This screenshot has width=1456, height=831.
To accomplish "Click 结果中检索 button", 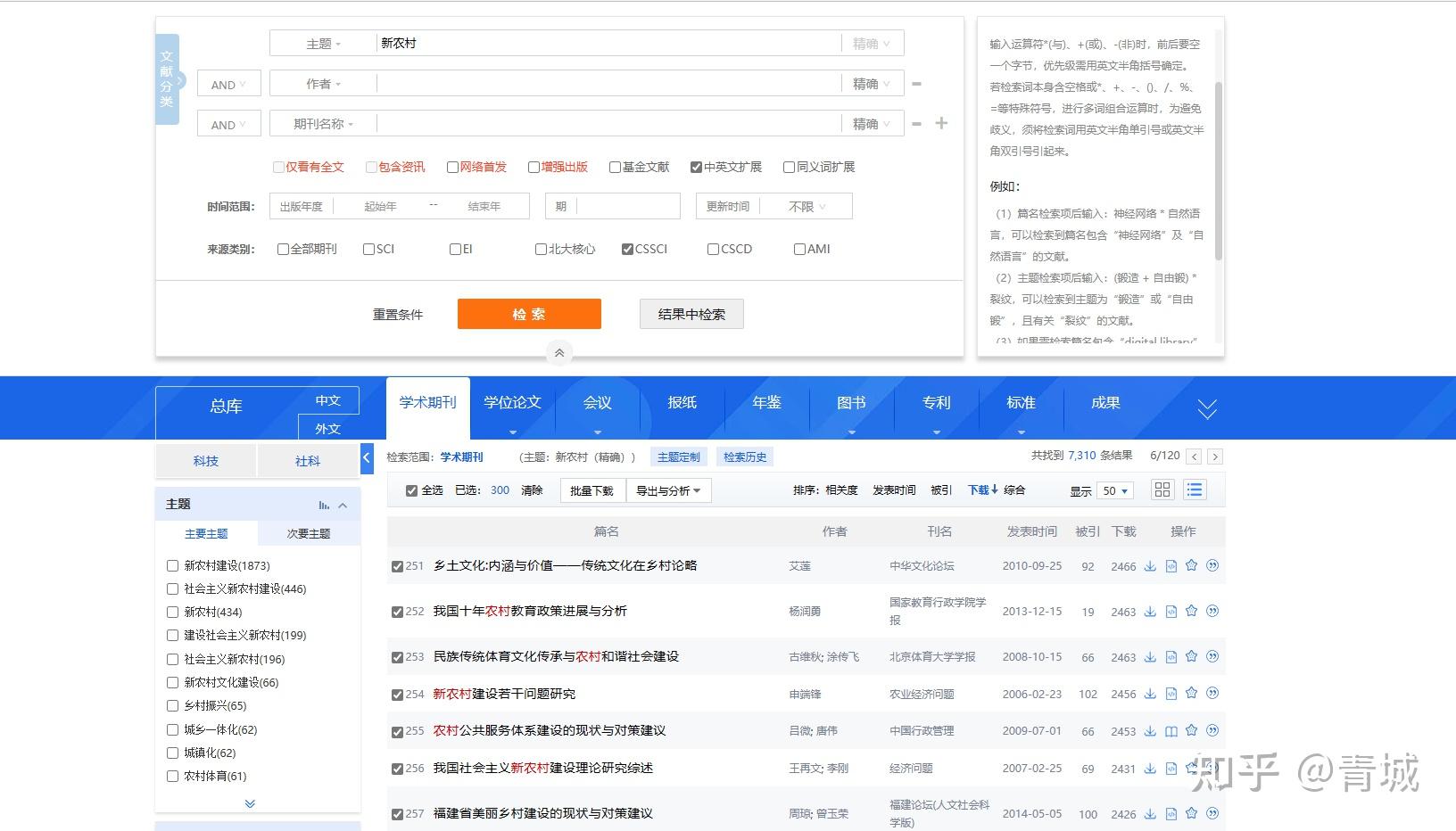I will pyautogui.click(x=691, y=314).
